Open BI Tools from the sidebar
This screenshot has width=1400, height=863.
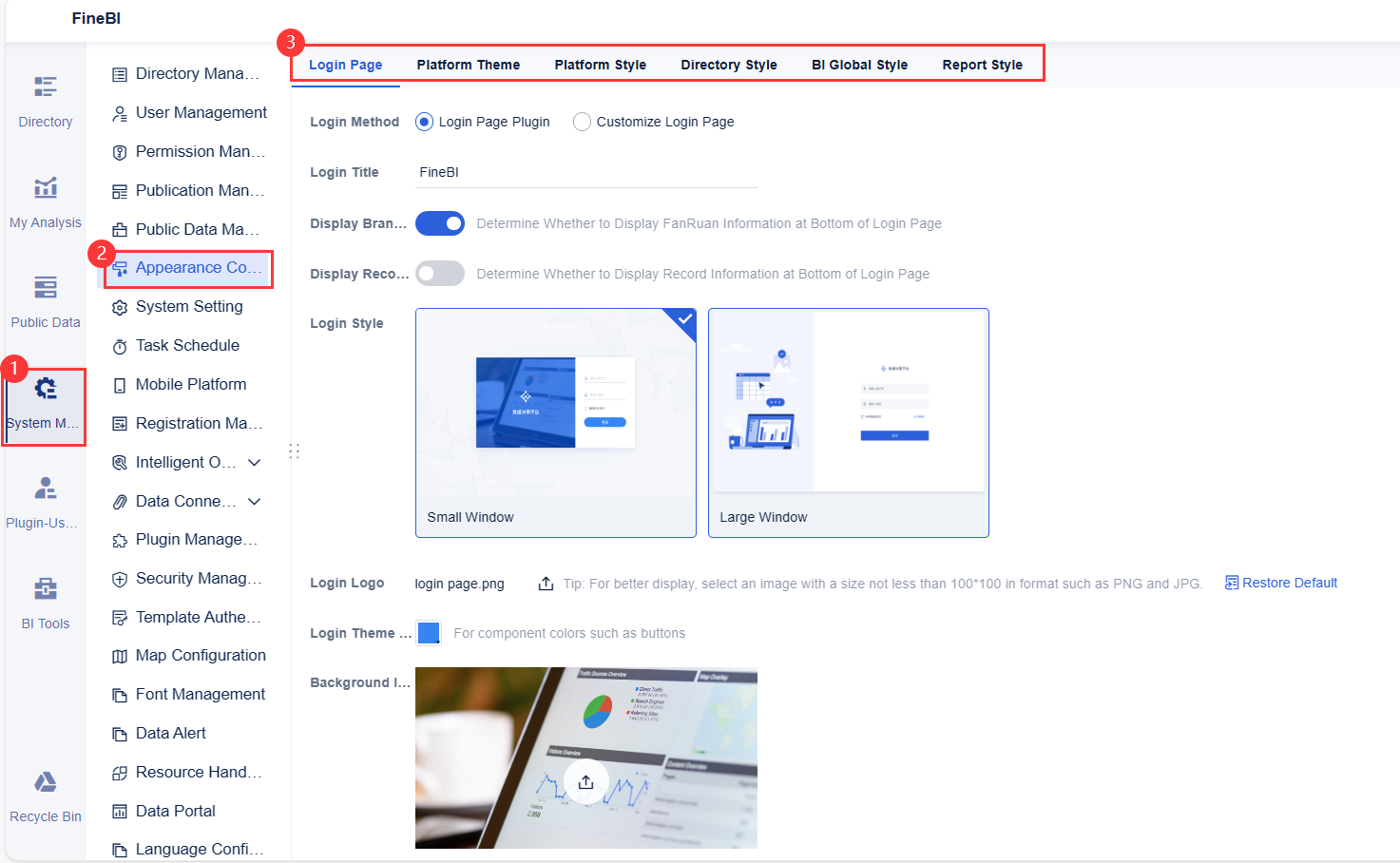pyautogui.click(x=45, y=600)
